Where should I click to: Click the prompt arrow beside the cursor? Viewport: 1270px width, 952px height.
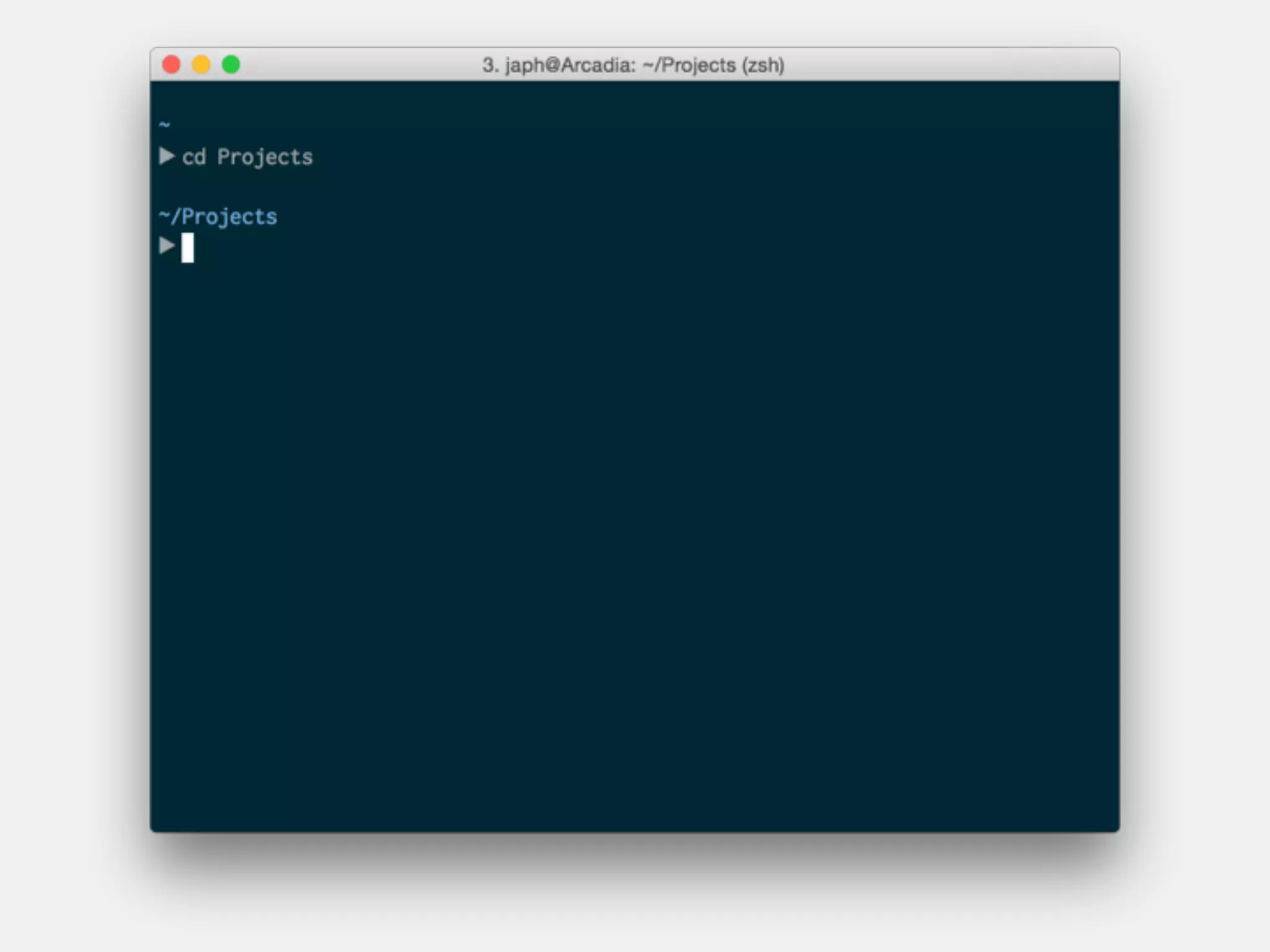pos(167,245)
